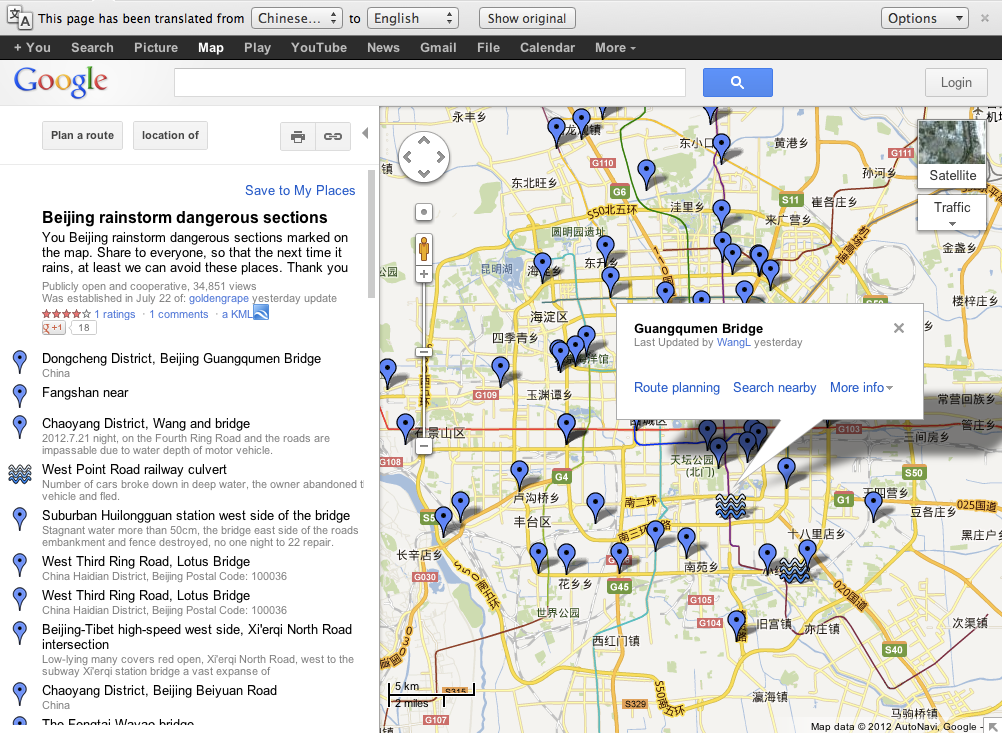1002x733 pixels.
Task: Click the link chain icon button
Action: click(x=332, y=136)
